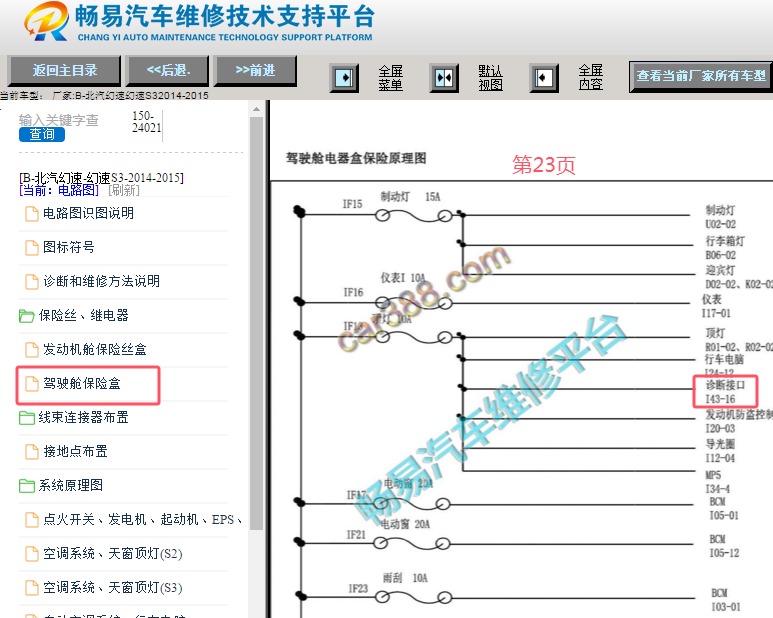Open 诊断和维修方法说明 document
The image size is (773, 618).
click(x=102, y=281)
